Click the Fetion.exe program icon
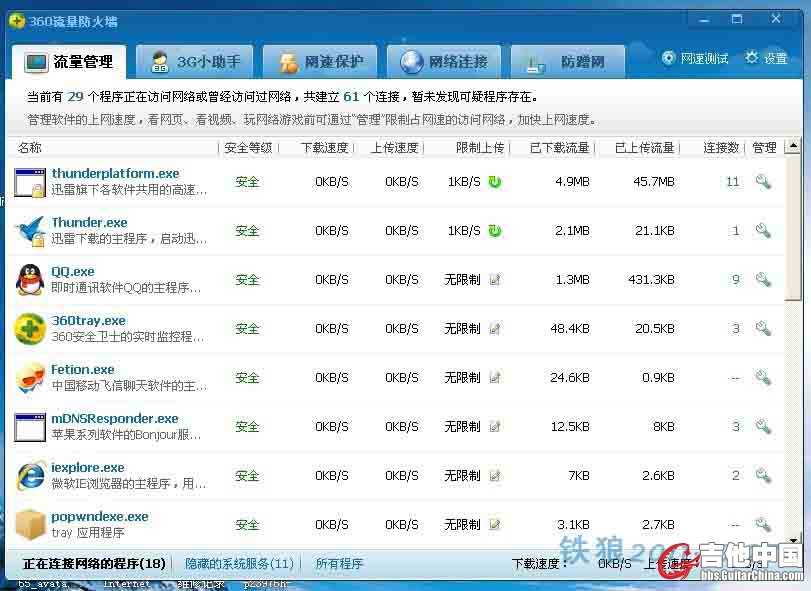This screenshot has height=591, width=811. tap(30, 377)
